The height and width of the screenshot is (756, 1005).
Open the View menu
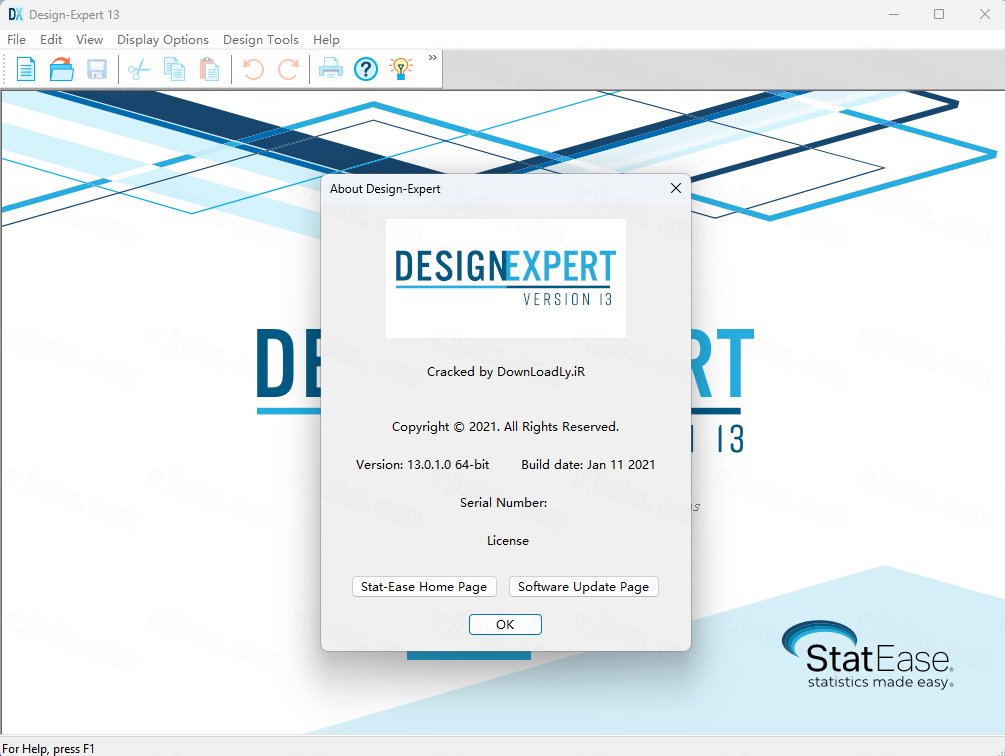click(x=89, y=40)
